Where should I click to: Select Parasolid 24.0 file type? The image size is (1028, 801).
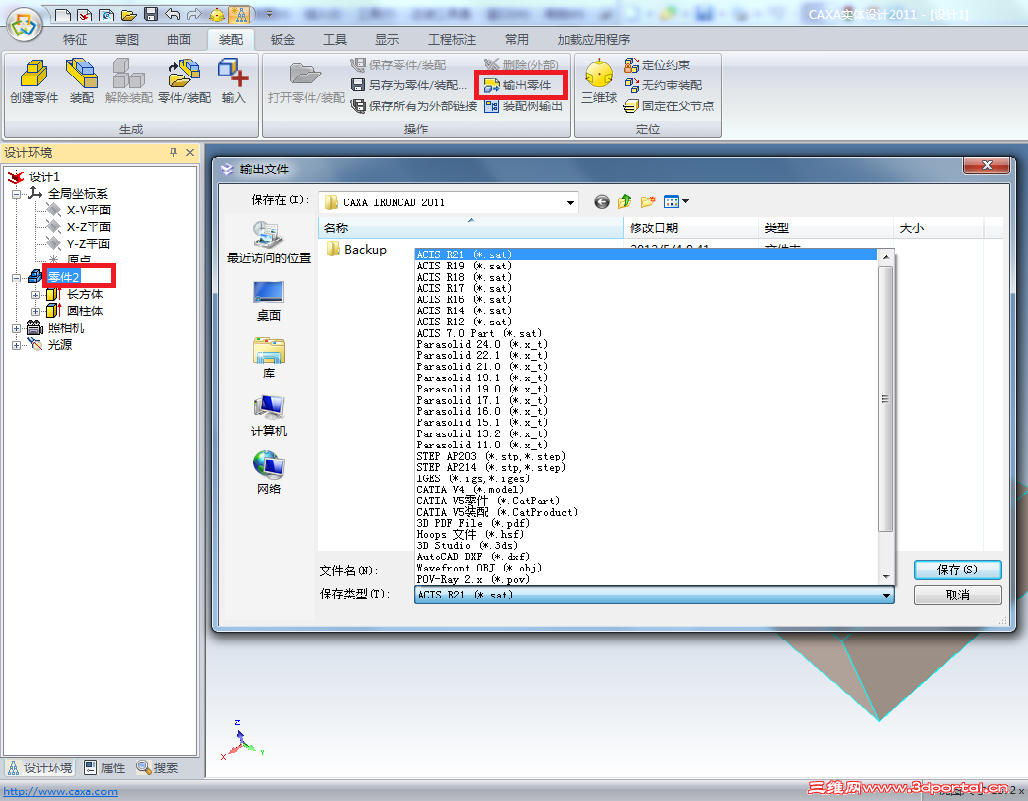click(x=482, y=344)
